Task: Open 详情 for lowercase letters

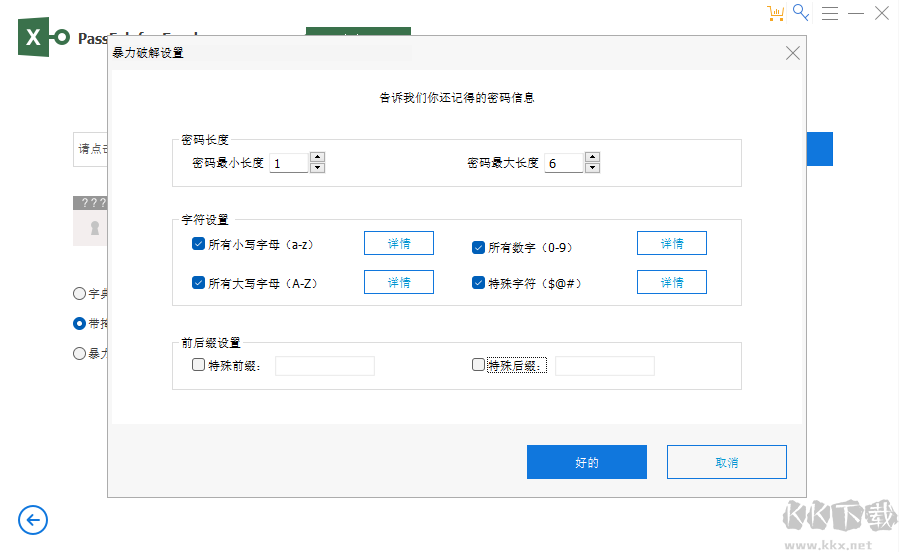Action: coord(398,243)
